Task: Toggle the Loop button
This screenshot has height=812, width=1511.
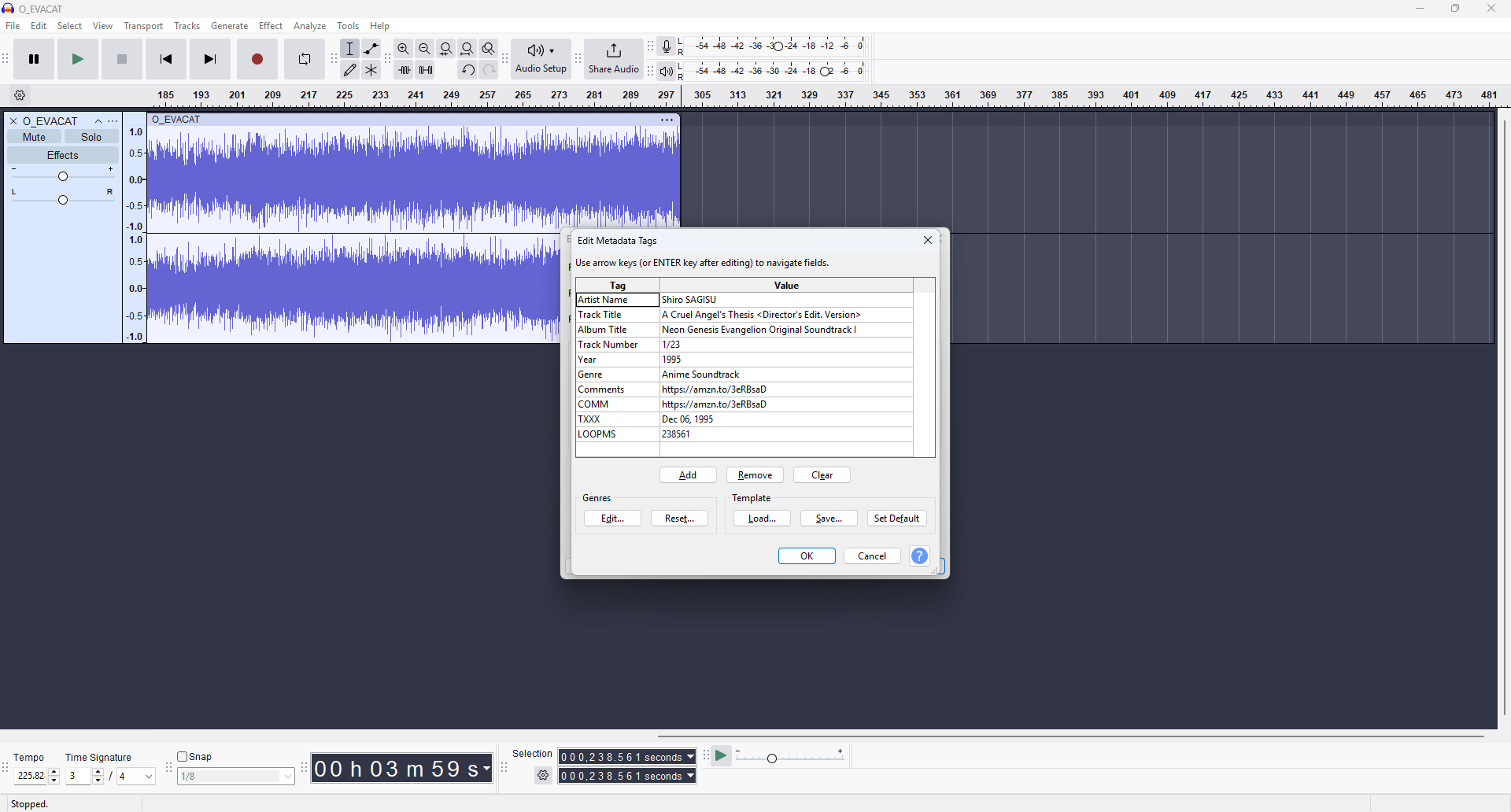Action: pyautogui.click(x=305, y=59)
